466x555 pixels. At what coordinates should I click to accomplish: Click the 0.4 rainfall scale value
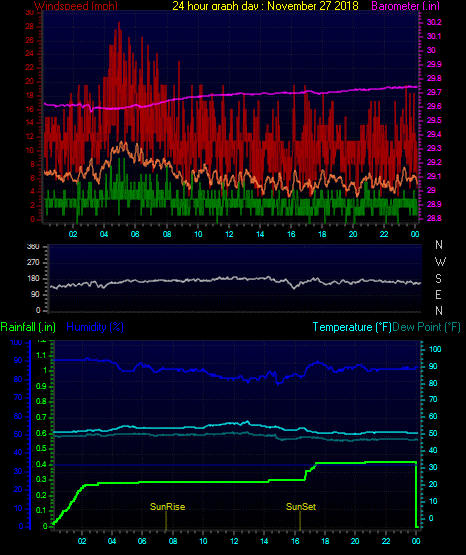pos(41,464)
